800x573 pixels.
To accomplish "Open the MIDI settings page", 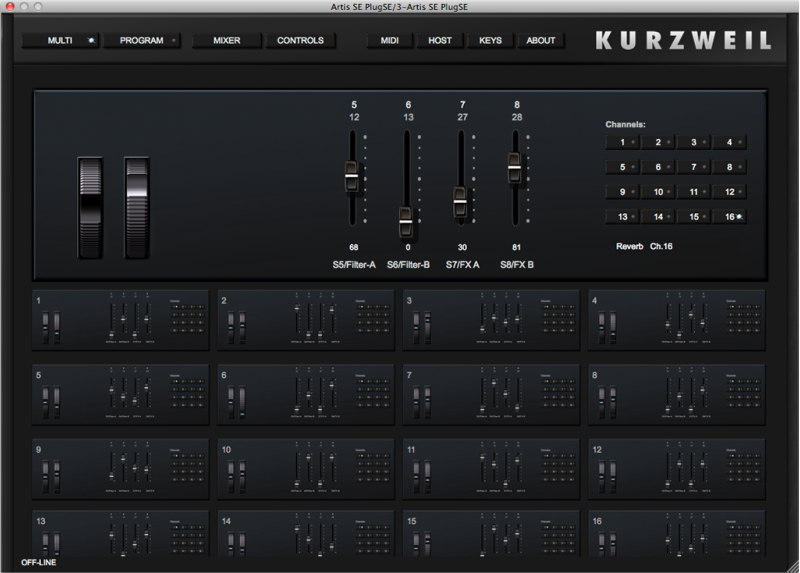I will [x=389, y=41].
